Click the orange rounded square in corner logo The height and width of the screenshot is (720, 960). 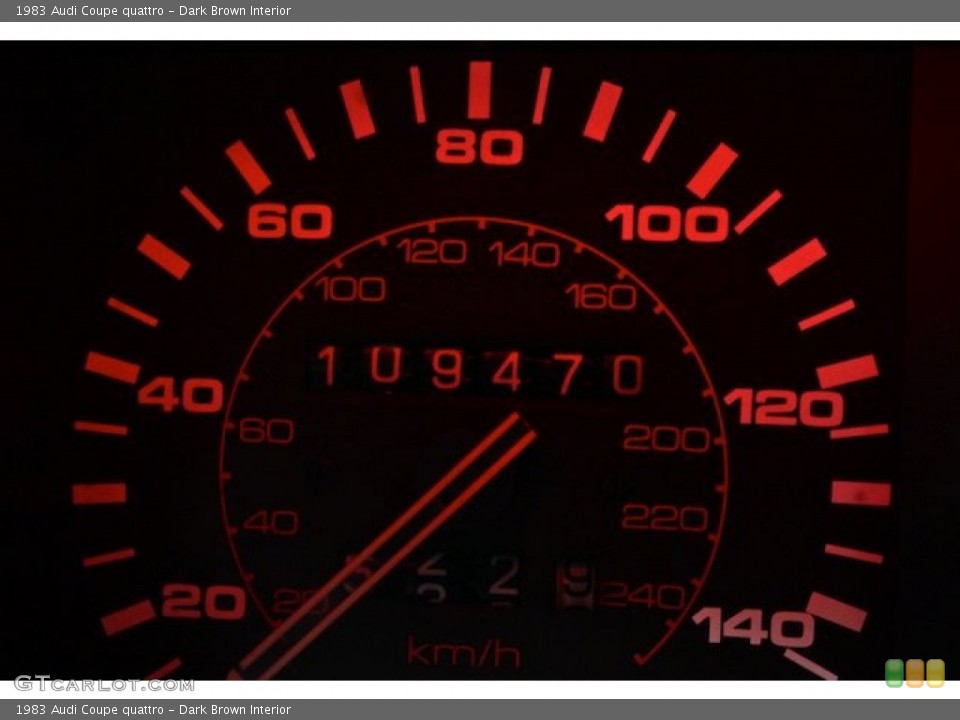point(915,673)
